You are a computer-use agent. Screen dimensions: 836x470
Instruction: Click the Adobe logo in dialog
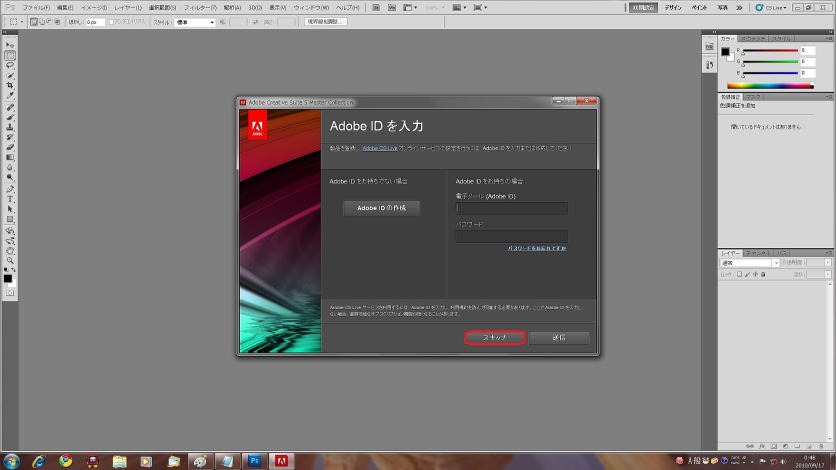(257, 126)
